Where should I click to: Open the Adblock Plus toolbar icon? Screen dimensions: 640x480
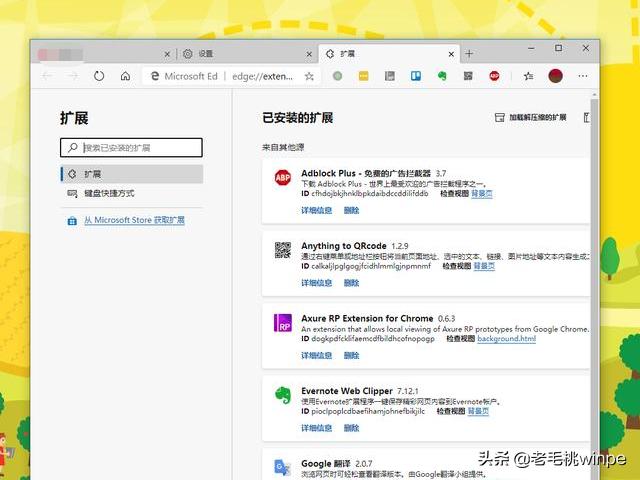494,76
